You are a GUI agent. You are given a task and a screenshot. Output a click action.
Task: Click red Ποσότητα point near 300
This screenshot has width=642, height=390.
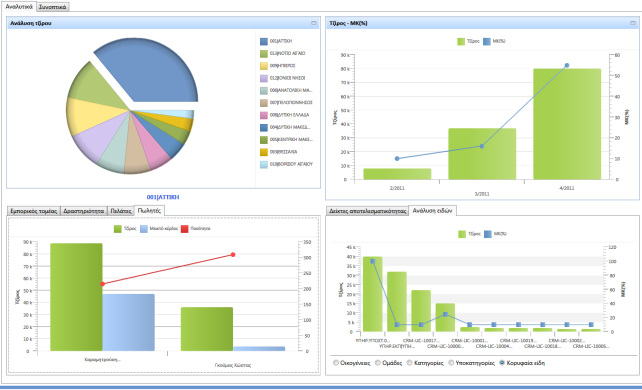pyautogui.click(x=233, y=255)
